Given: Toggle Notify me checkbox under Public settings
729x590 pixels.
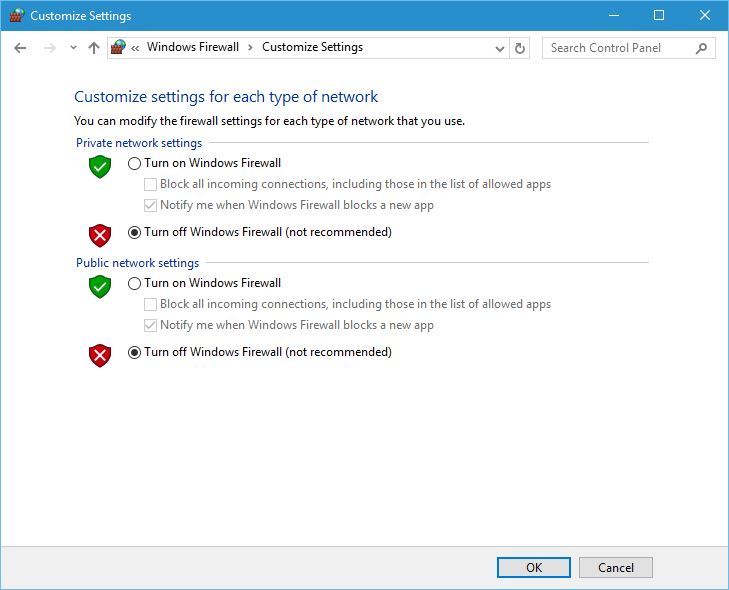Looking at the screenshot, I should coord(150,325).
